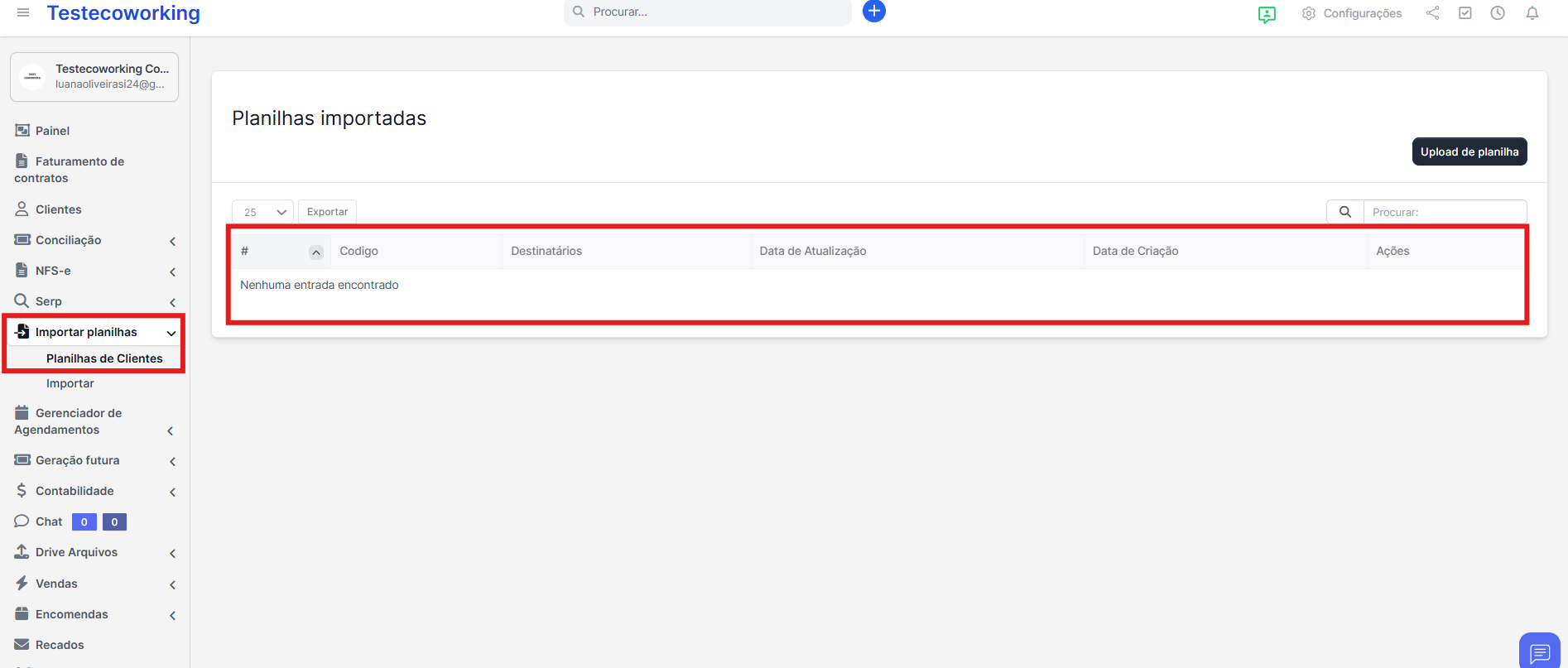The height and width of the screenshot is (668, 1568).
Task: Open the tasks checkmark icon
Action: pos(1465,13)
